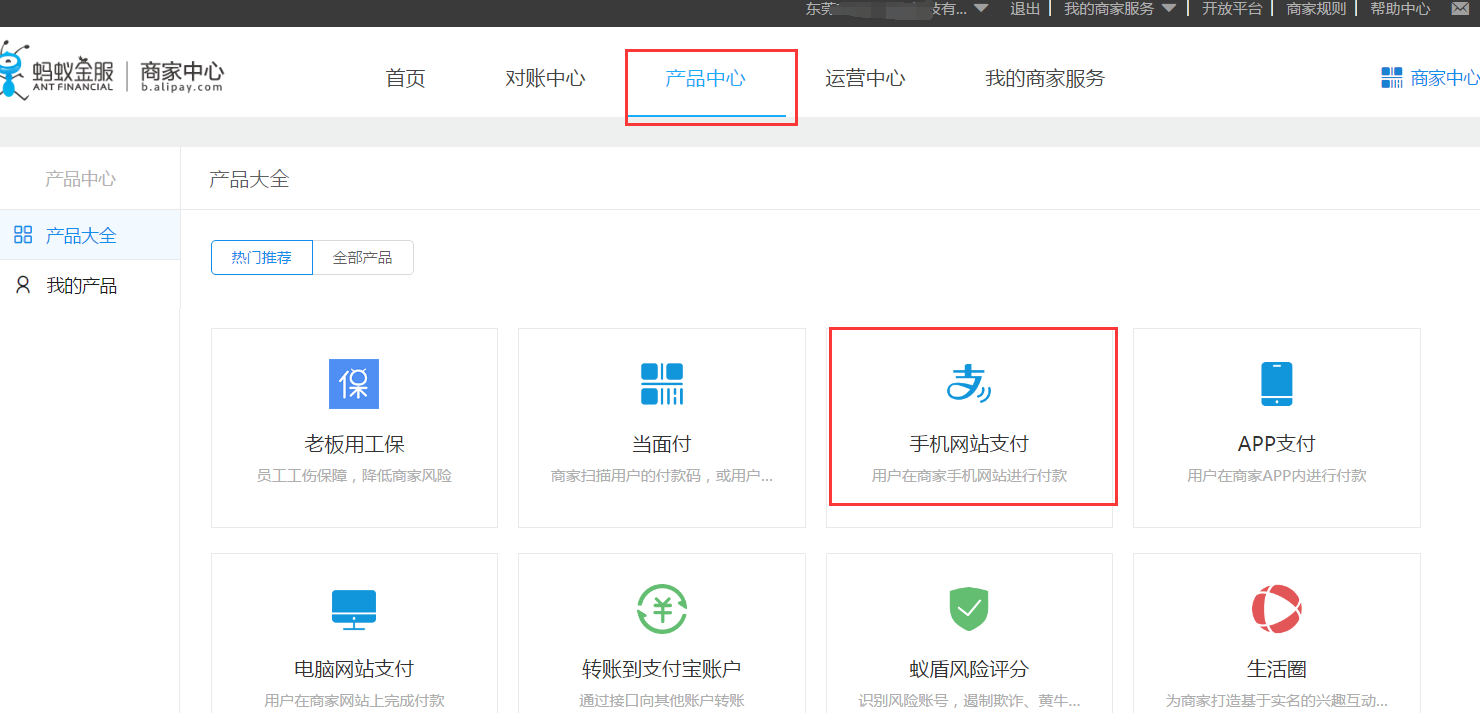Click the Ant Financial ant logo

(15, 72)
